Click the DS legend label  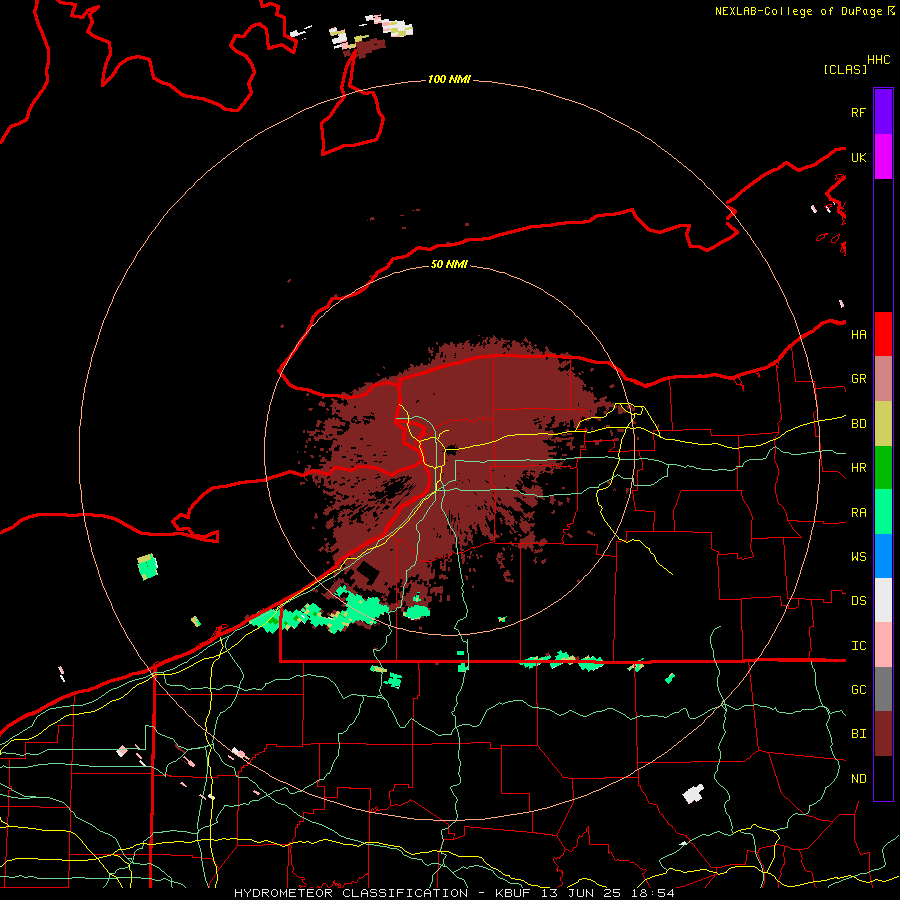[x=859, y=601]
